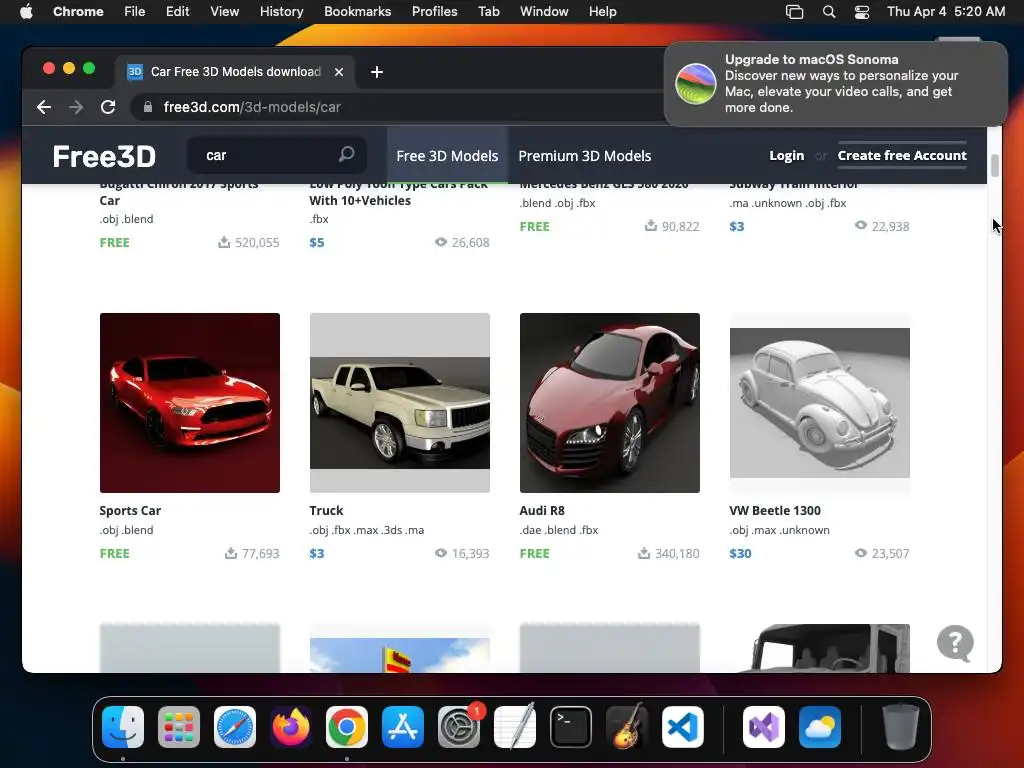Click the browser forward arrow
Screen dimensions: 1024x768
point(76,107)
